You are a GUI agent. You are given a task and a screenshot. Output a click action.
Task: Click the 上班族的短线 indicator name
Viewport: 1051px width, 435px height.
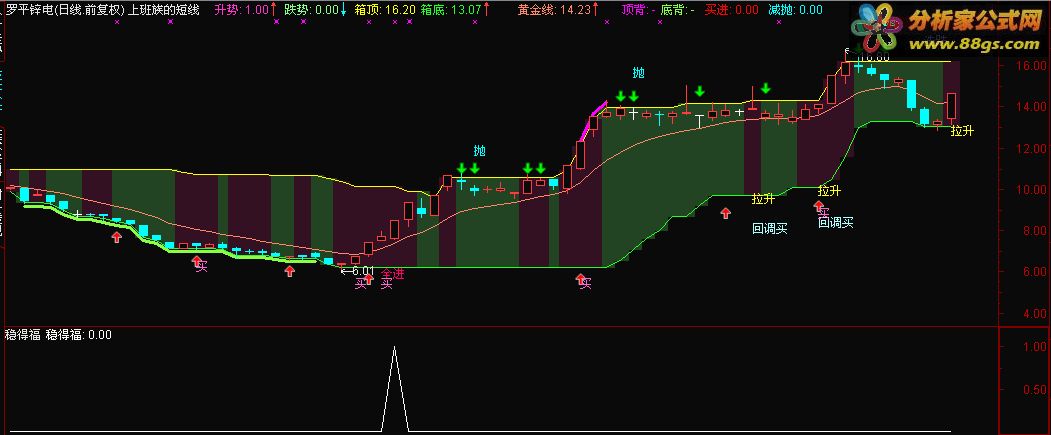click(164, 10)
